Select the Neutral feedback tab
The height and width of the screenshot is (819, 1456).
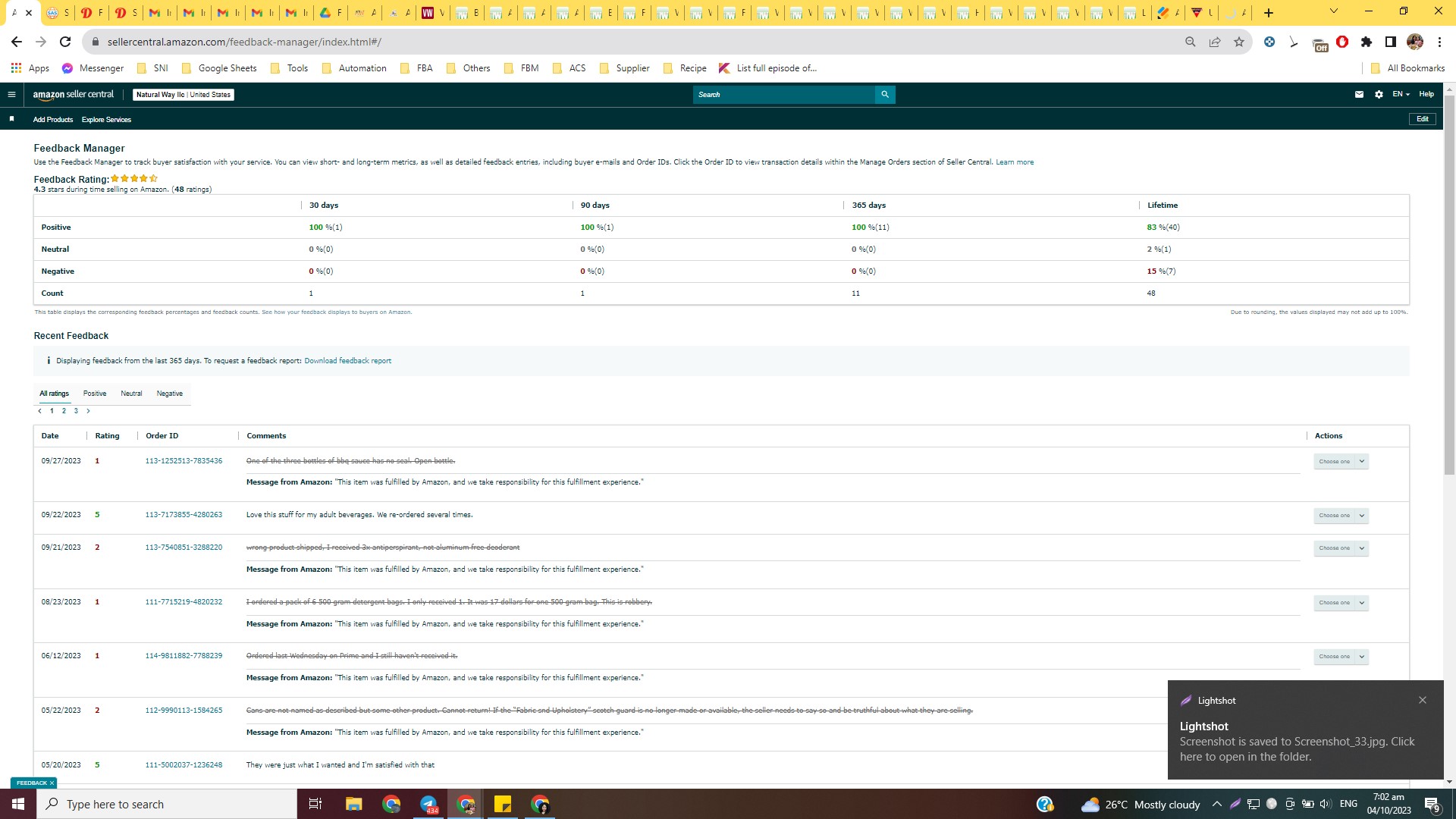click(131, 394)
